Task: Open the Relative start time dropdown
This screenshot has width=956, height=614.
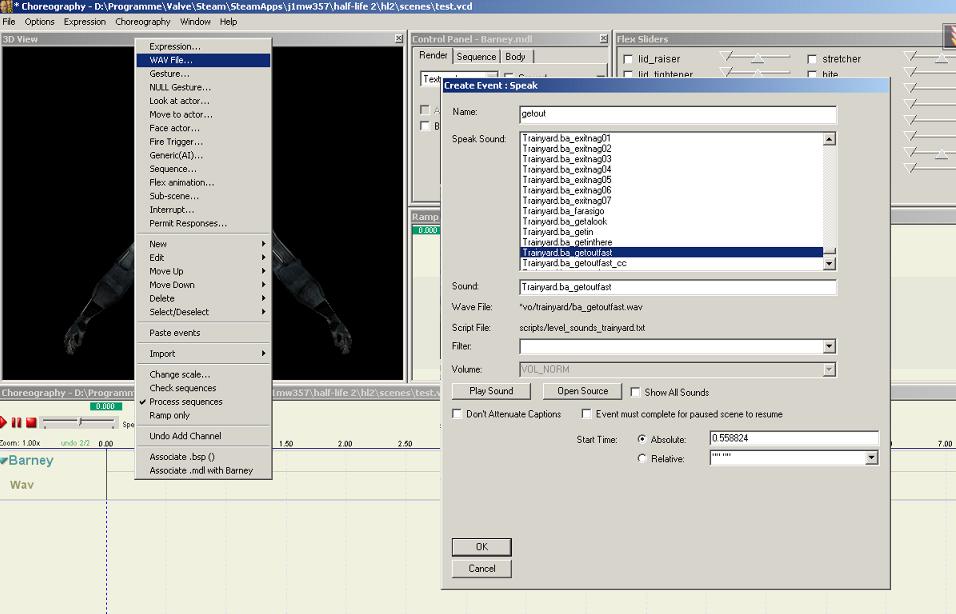Action: click(x=872, y=458)
